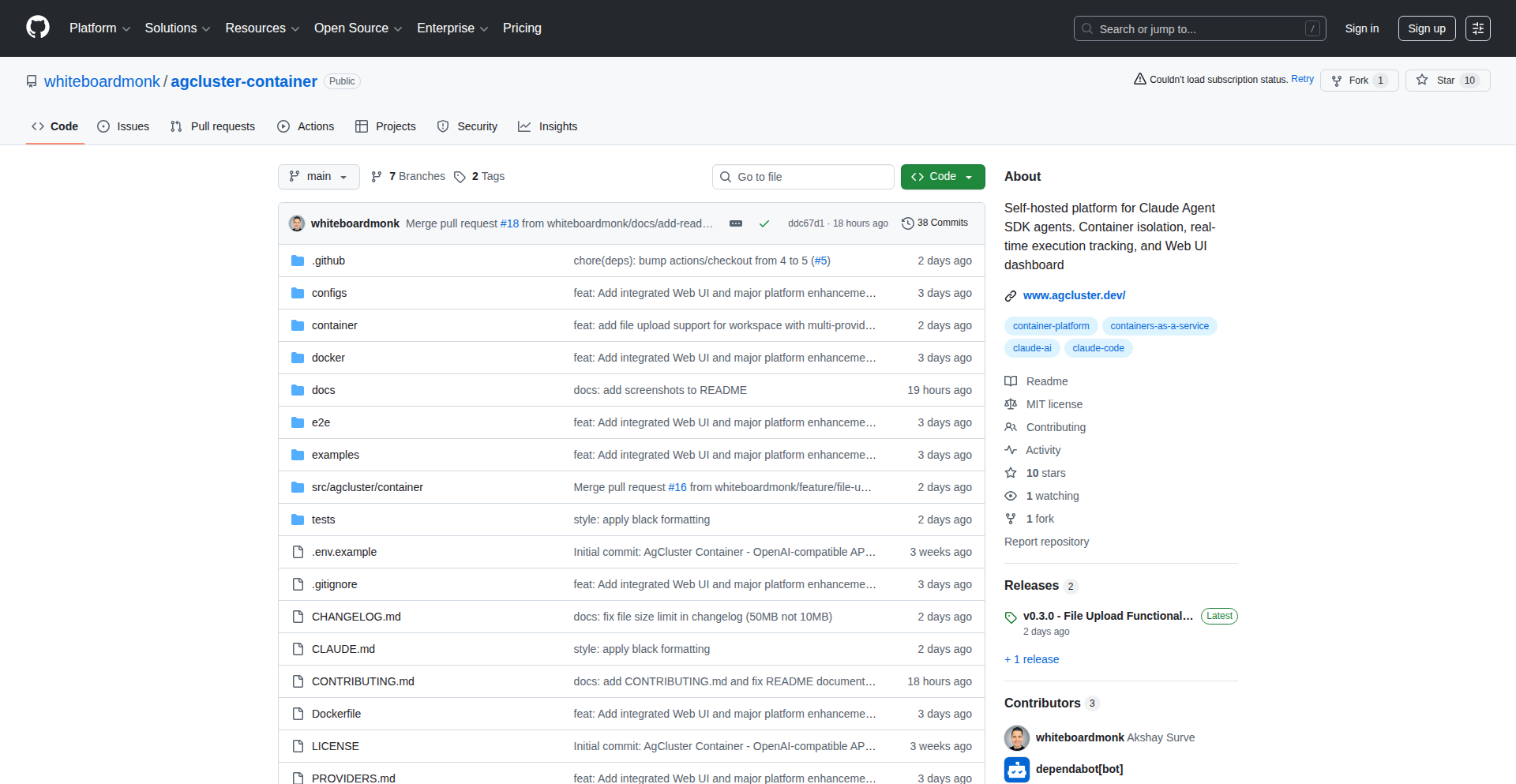
Task: Click the whiteboardmonk avatar in commit row
Action: [297, 223]
